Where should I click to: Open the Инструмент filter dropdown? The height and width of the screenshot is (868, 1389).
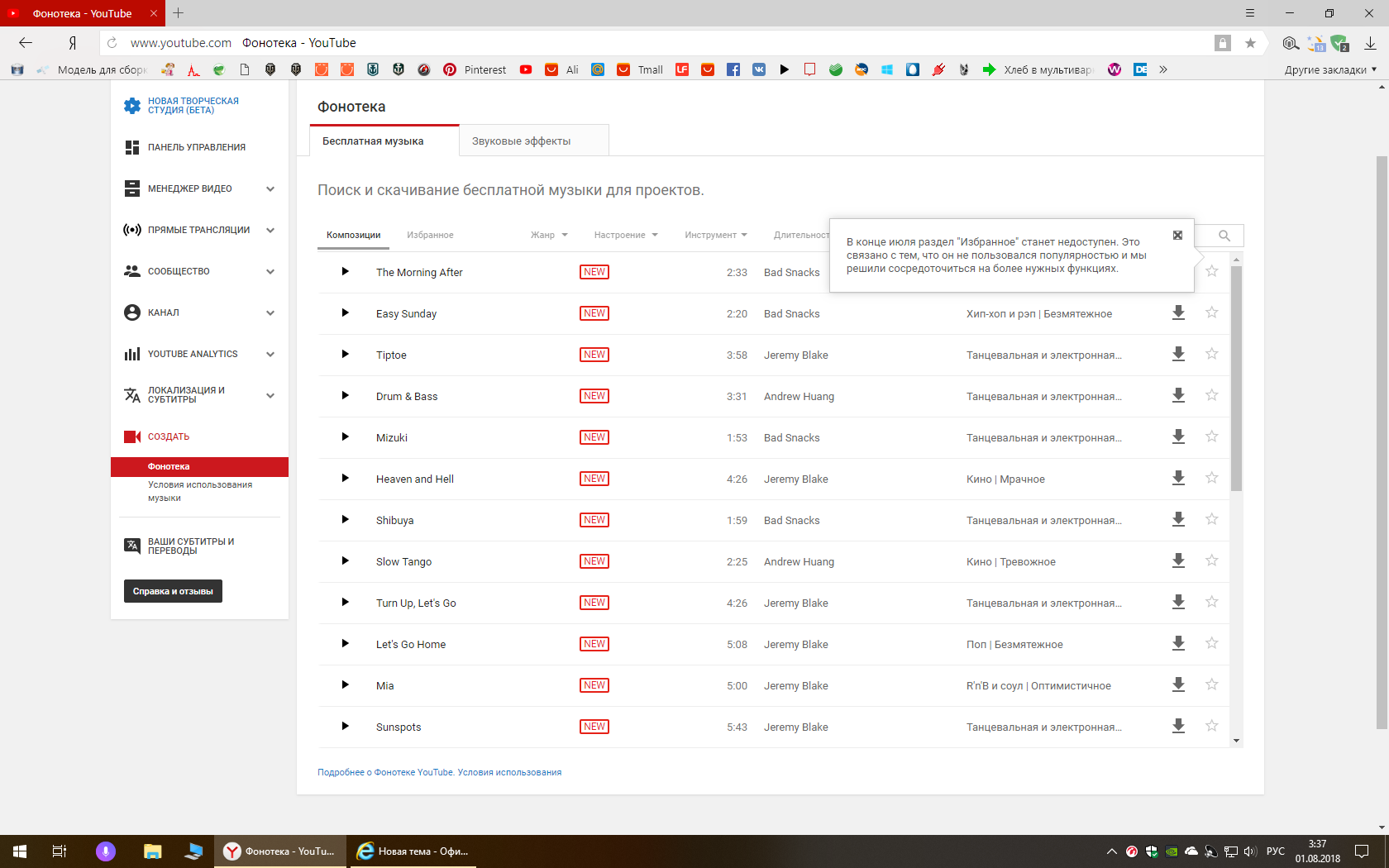[x=716, y=235]
